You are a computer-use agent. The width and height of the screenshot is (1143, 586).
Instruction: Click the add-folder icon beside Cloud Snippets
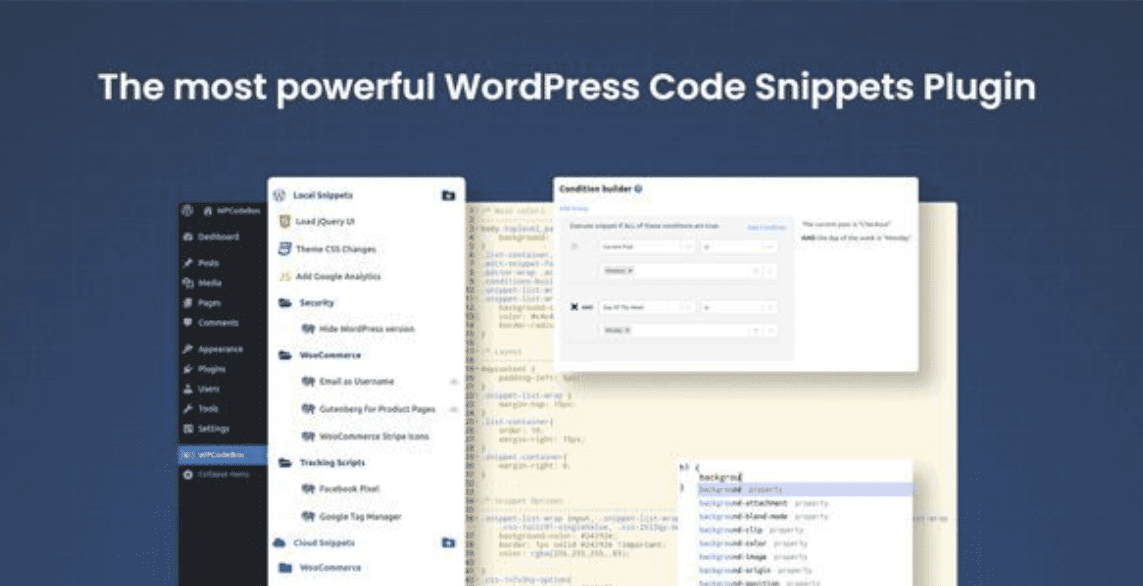click(x=448, y=543)
